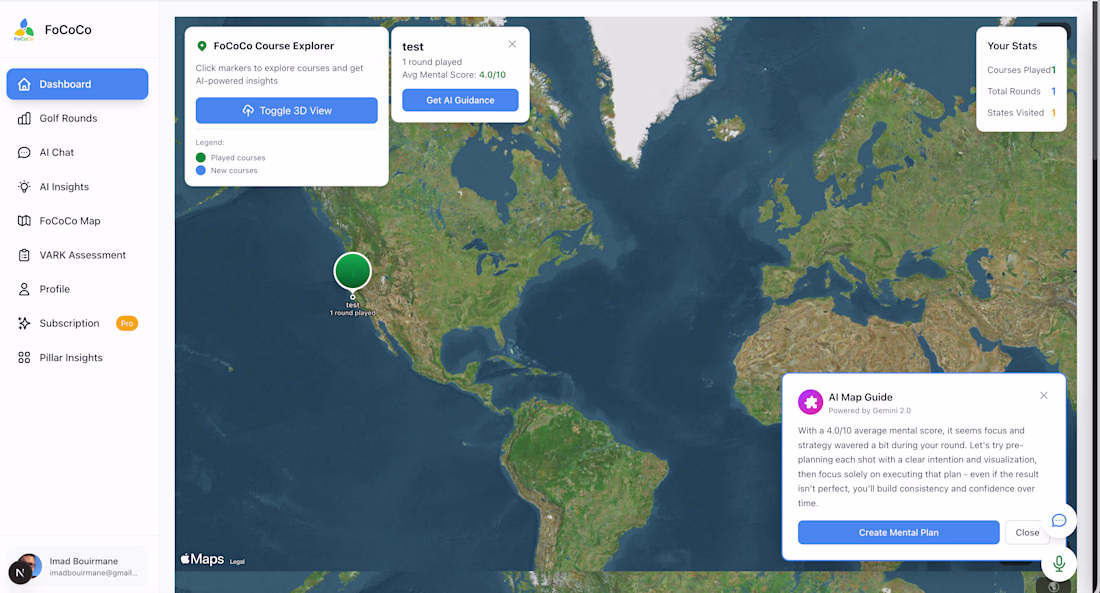Image resolution: width=1100 pixels, height=593 pixels.
Task: Close AI Map Guide with X
Action: click(1044, 396)
